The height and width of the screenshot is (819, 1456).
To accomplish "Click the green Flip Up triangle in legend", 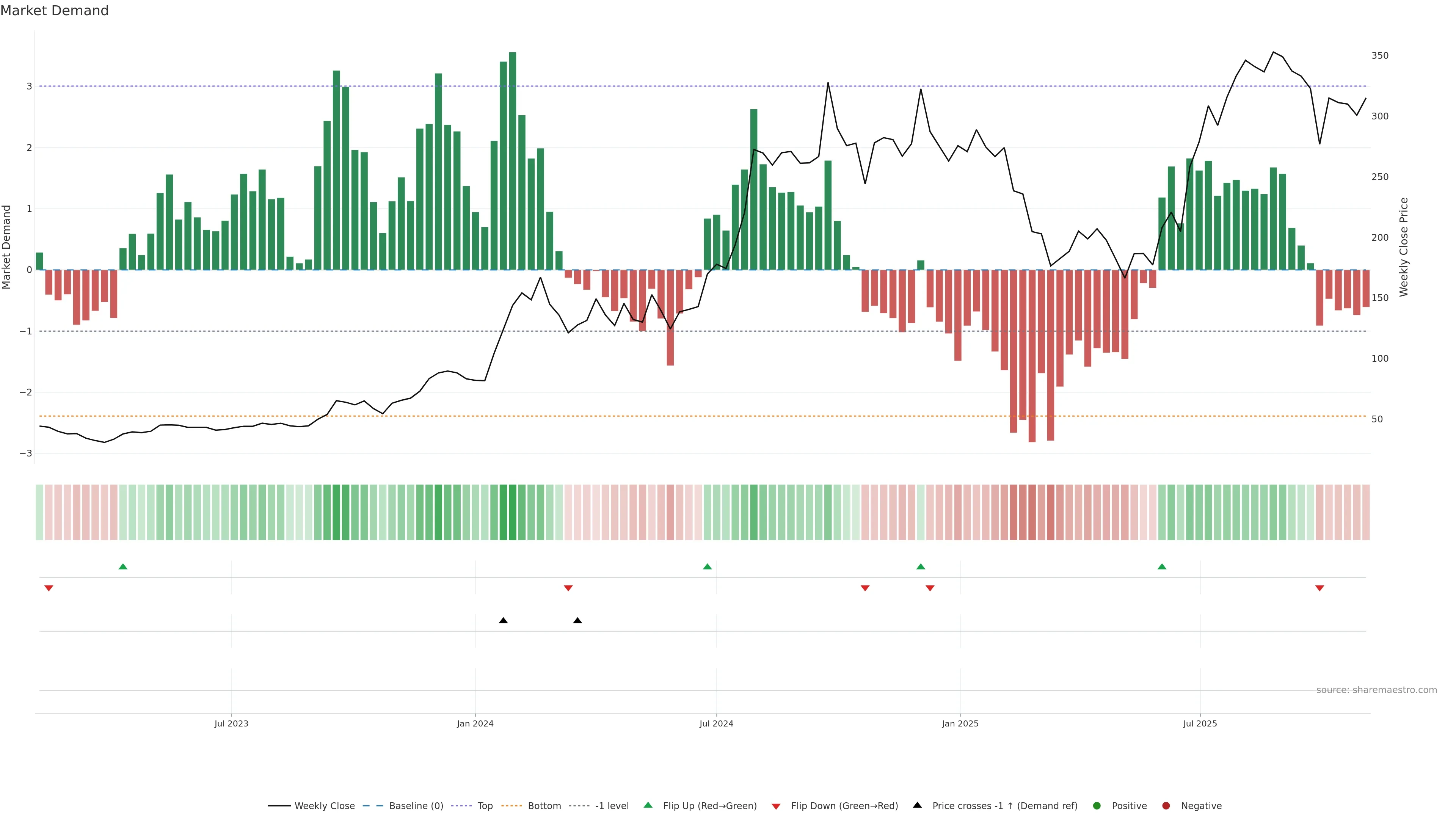I will pyautogui.click(x=648, y=805).
